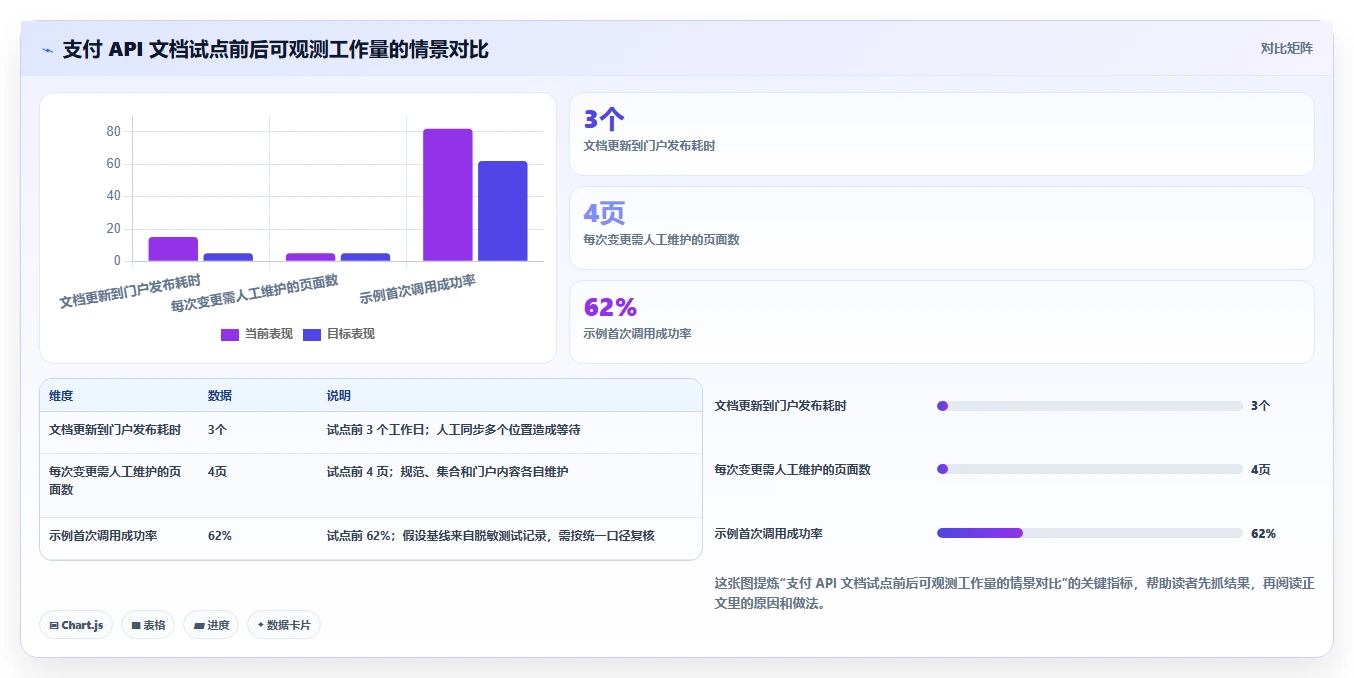Click the 数据 table column header

pos(220,396)
